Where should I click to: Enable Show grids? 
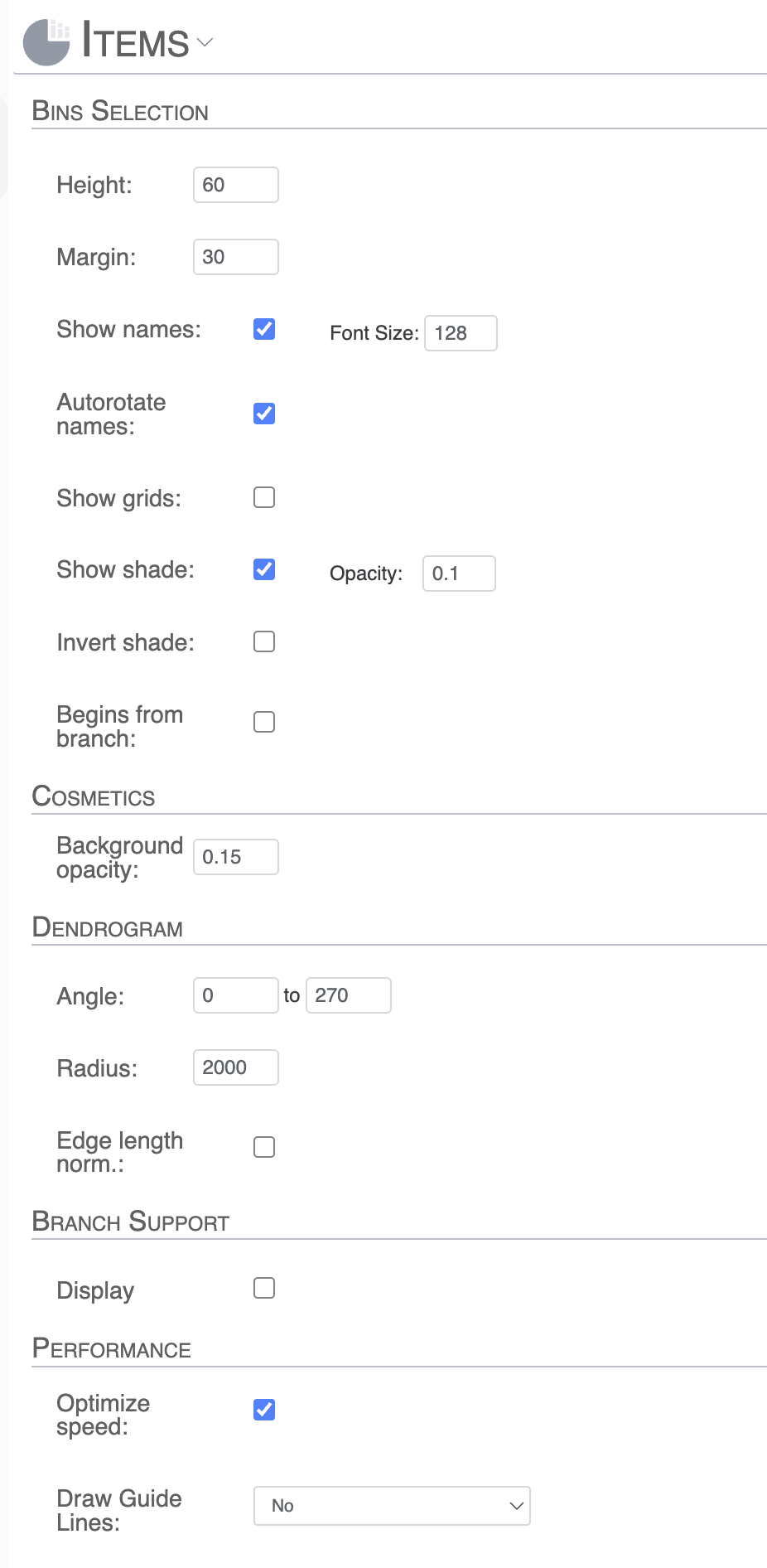263,497
